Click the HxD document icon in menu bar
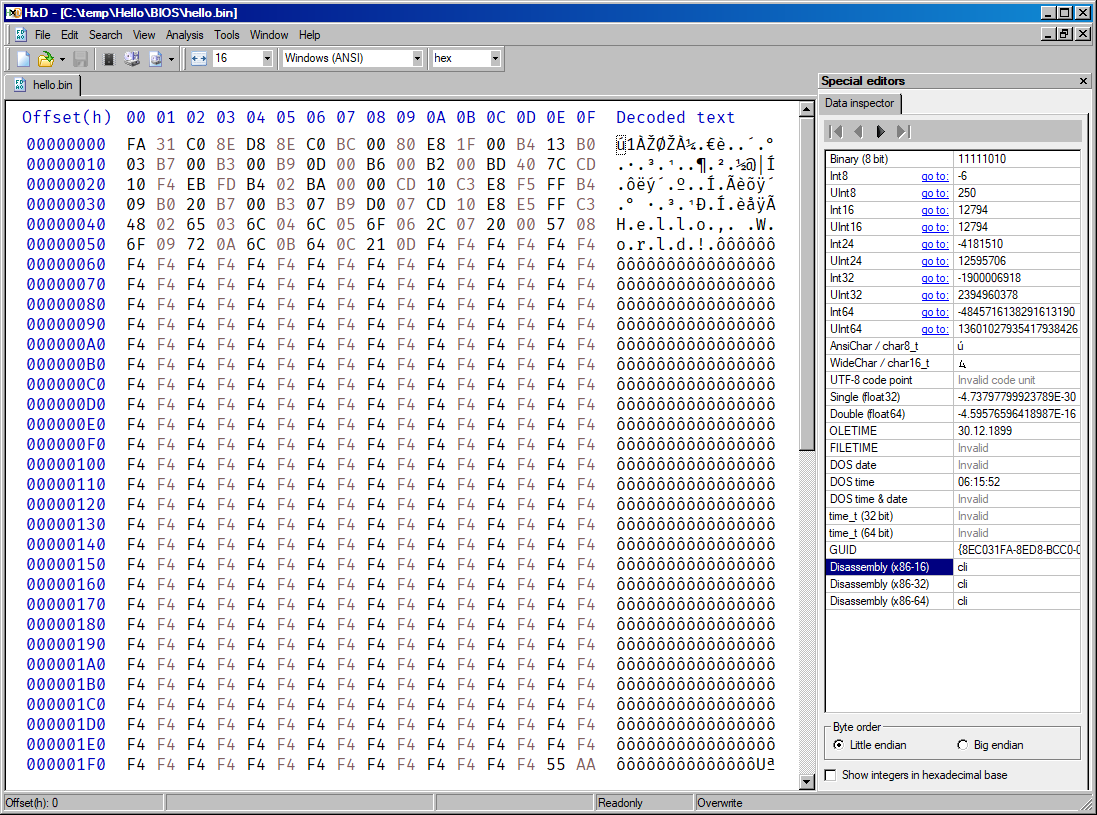This screenshot has height=815, width=1097. click(x=21, y=35)
